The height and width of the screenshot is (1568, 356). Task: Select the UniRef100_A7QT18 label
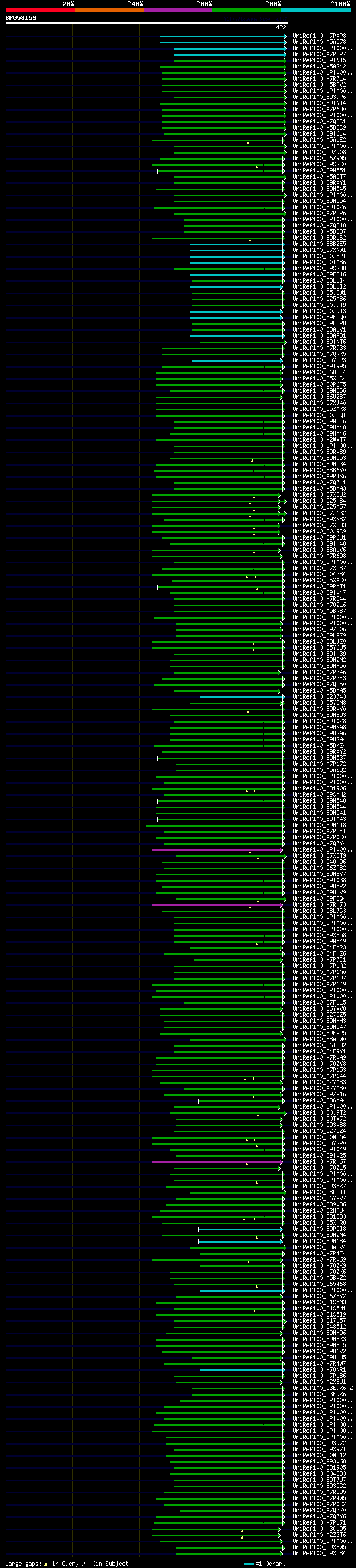319,226
